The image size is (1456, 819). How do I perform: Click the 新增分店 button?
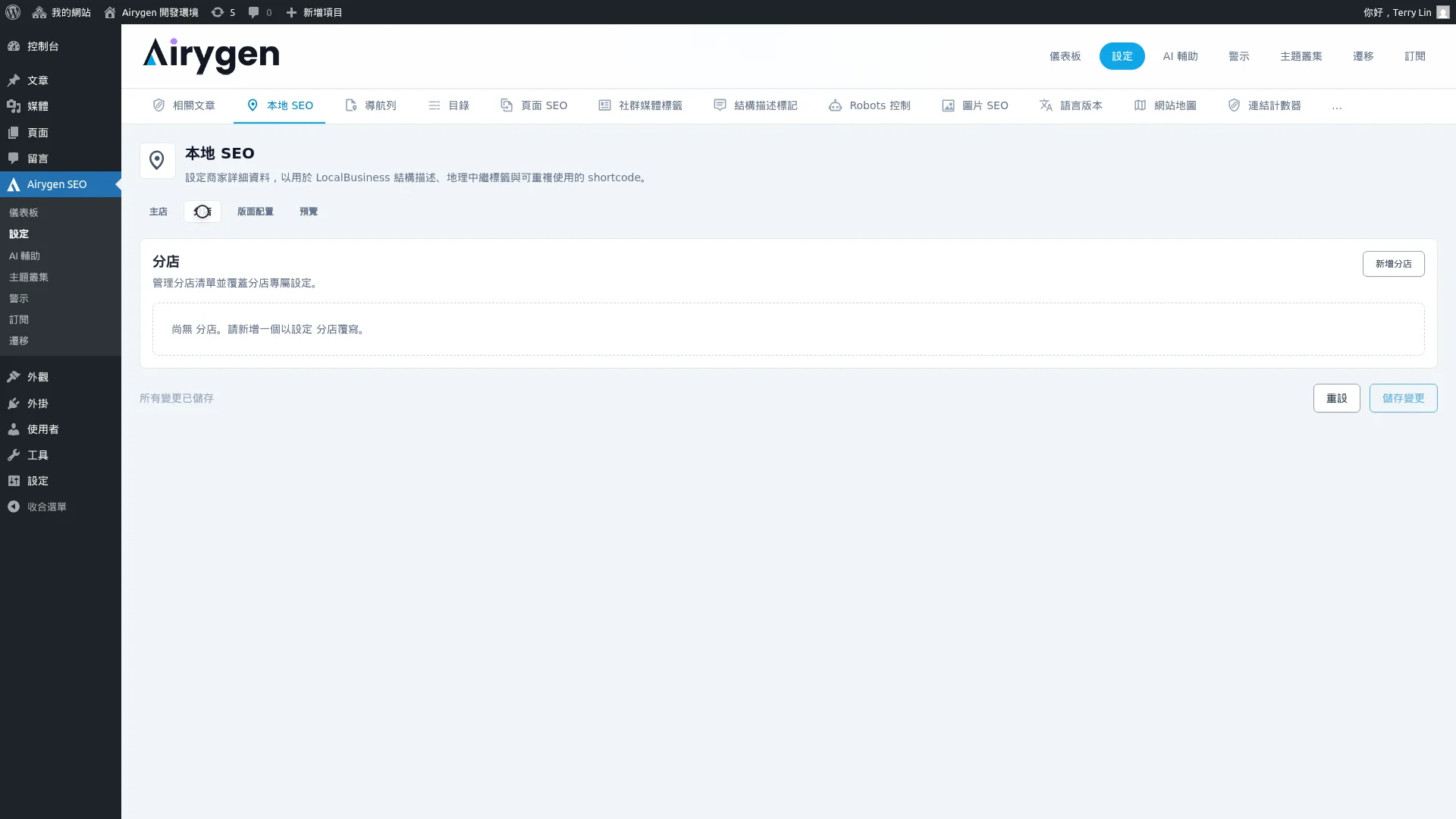click(1393, 264)
